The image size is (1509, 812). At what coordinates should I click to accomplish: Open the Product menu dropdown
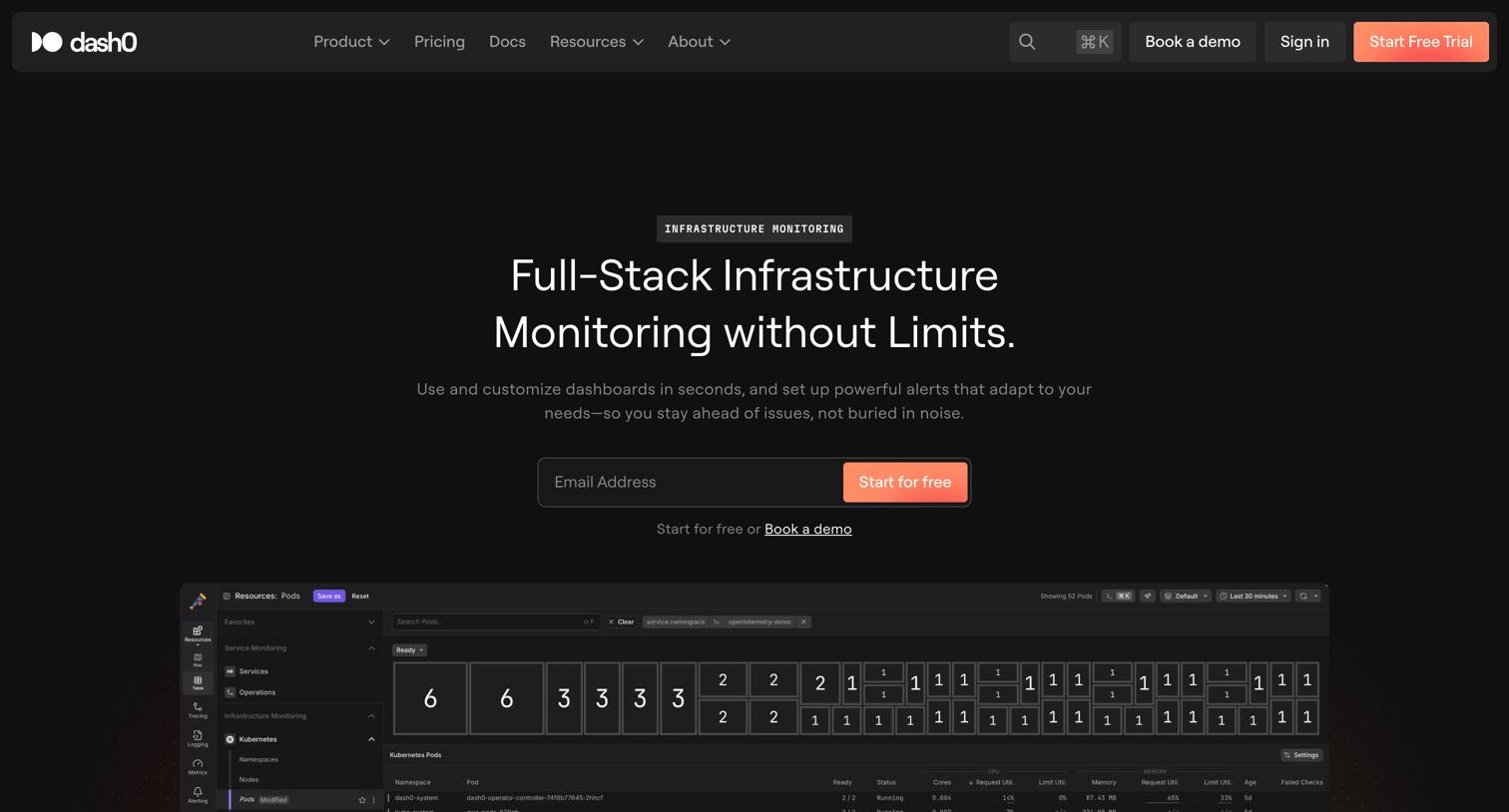click(351, 42)
